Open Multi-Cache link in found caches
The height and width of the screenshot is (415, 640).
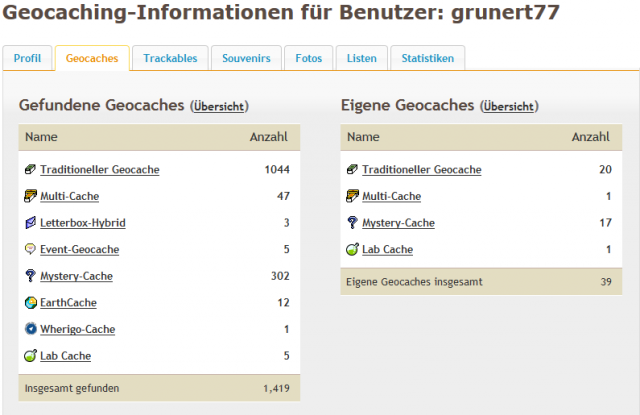69,196
